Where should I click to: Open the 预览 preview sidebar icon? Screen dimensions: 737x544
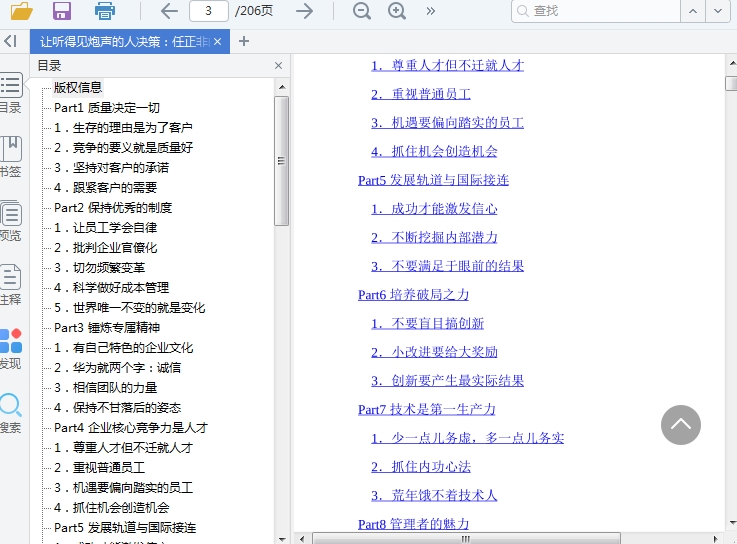(x=10, y=221)
